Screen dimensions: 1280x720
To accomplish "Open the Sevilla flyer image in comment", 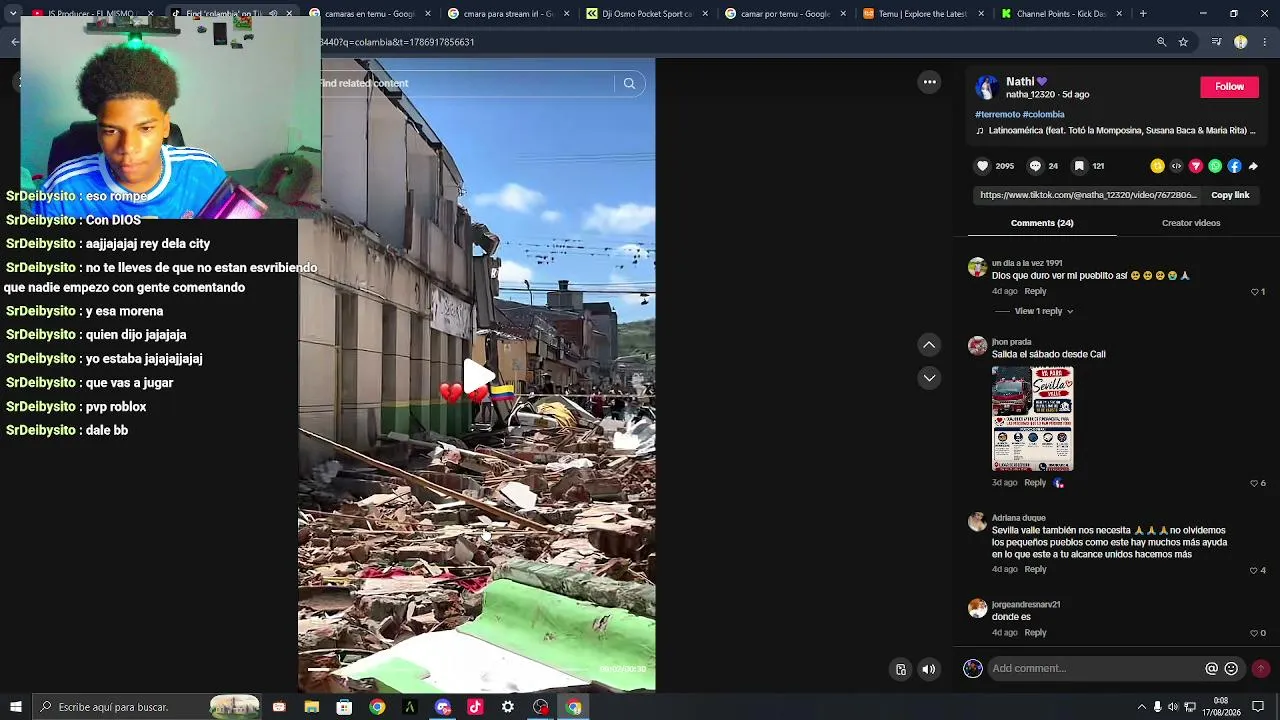I will 1032,418.
